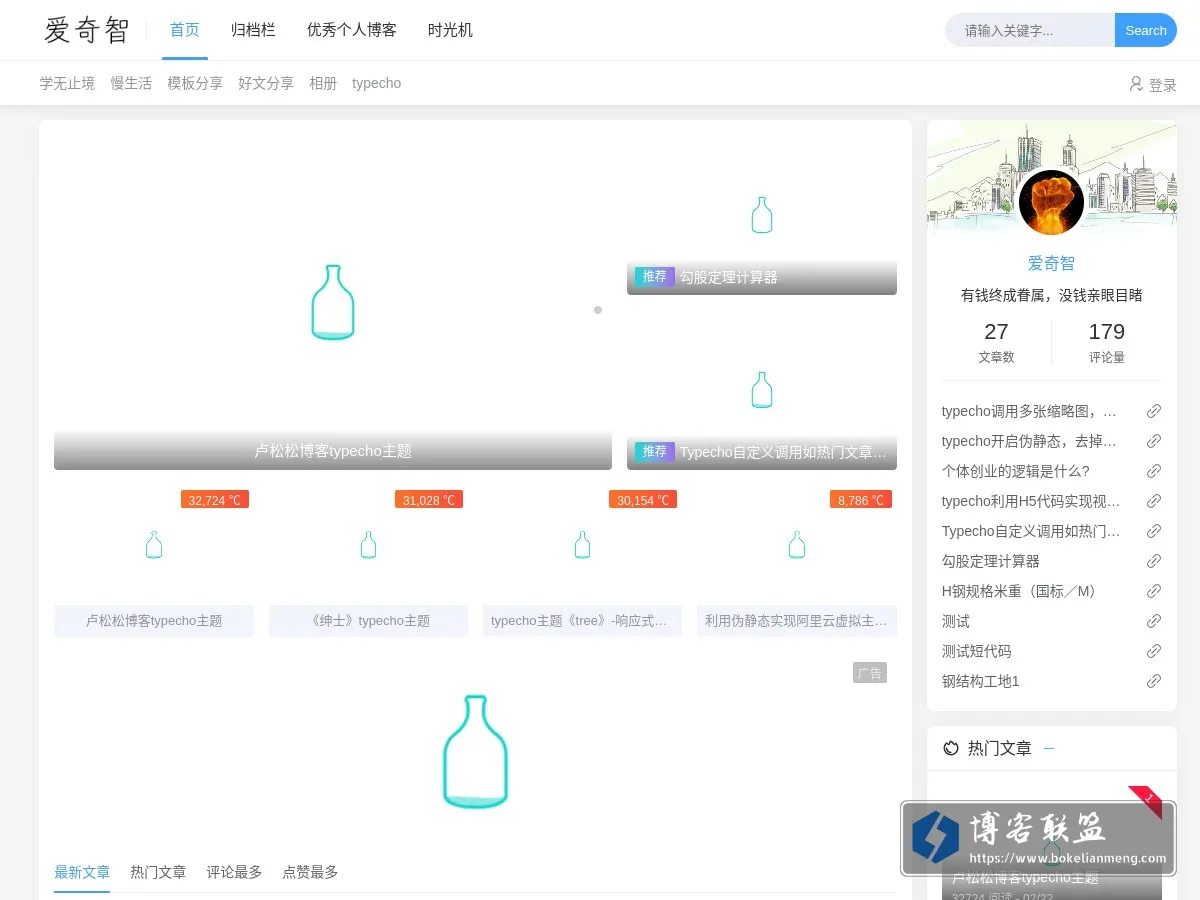The height and width of the screenshot is (900, 1200).
Task: Click the 27 文章数 counter
Action: coord(996,342)
